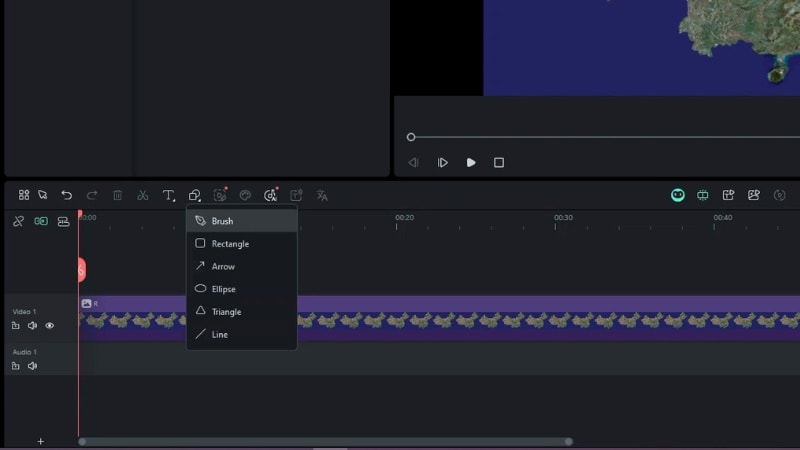
Task: Click the AI portrait icon with red dot
Action: click(220, 195)
